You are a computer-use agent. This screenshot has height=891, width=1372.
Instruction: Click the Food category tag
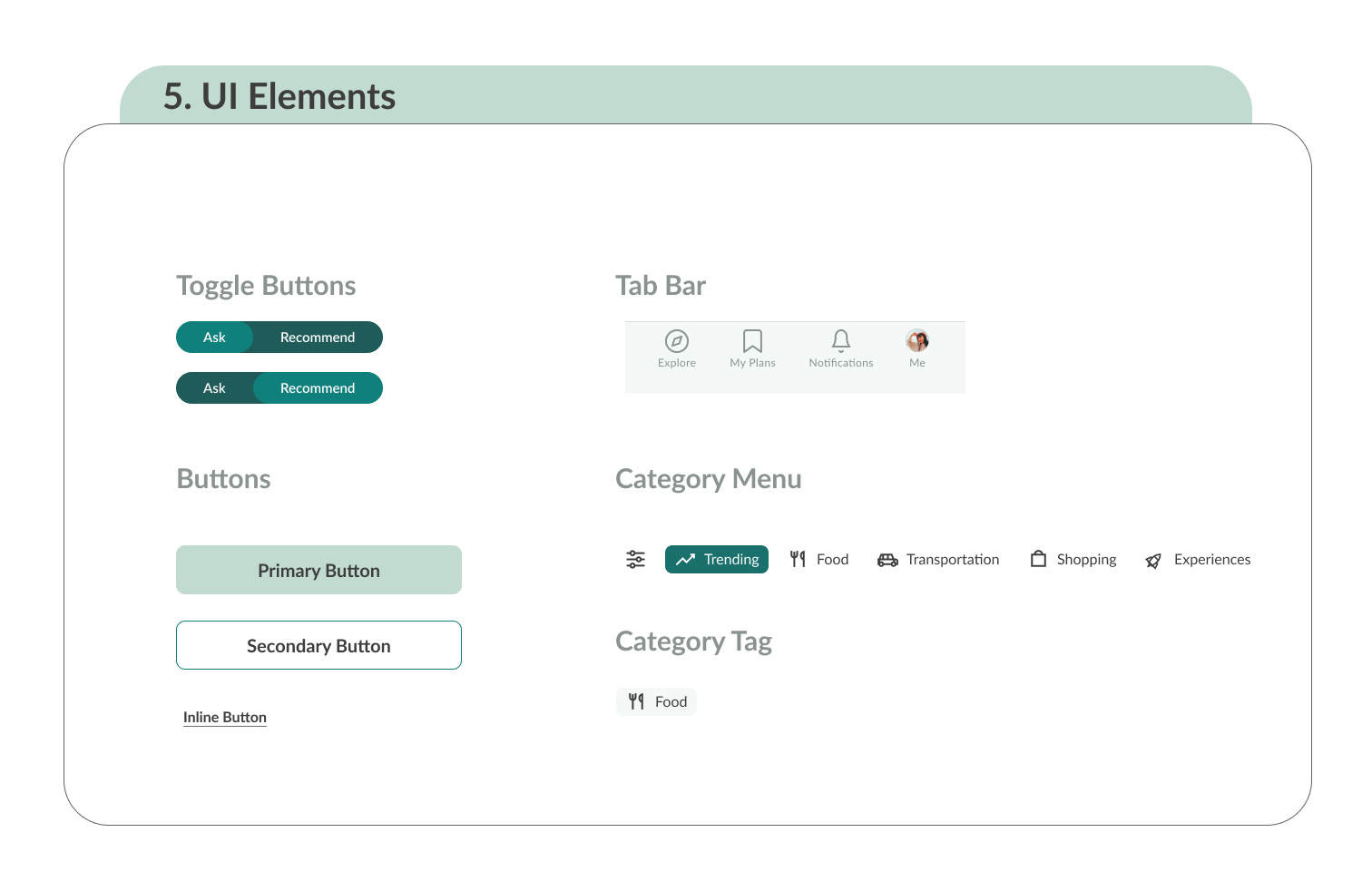coord(656,701)
